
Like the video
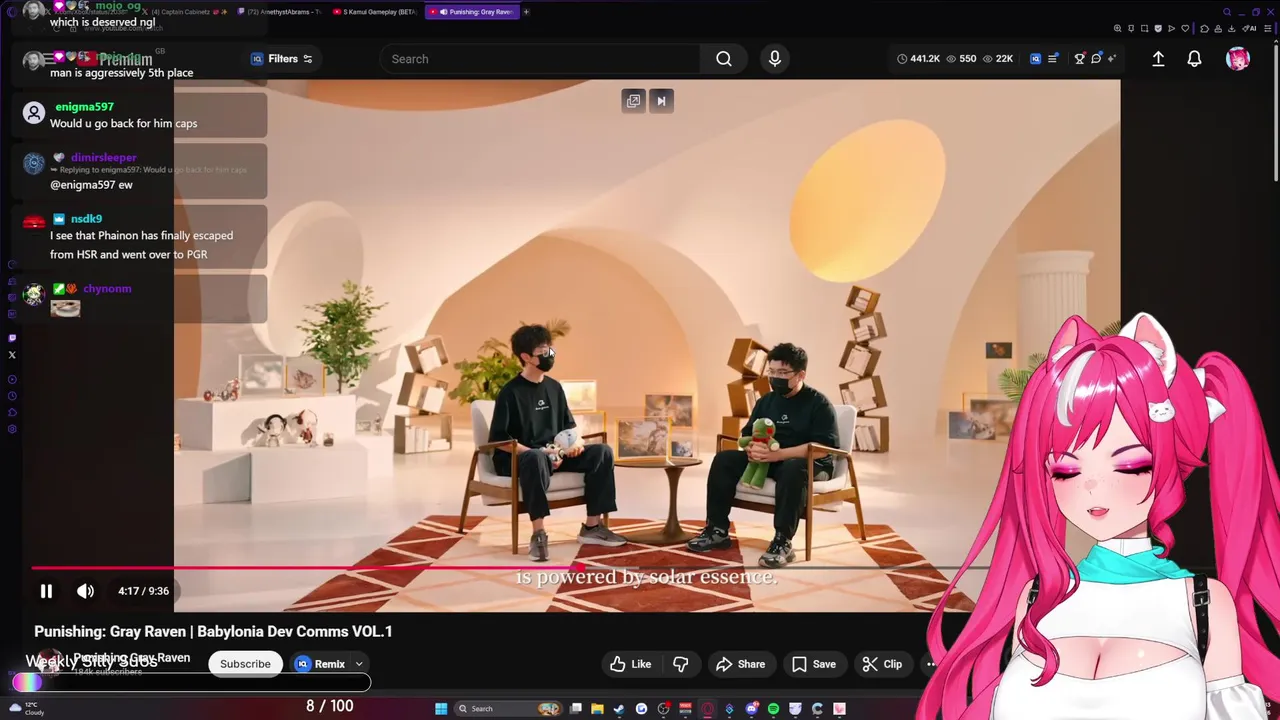point(631,664)
